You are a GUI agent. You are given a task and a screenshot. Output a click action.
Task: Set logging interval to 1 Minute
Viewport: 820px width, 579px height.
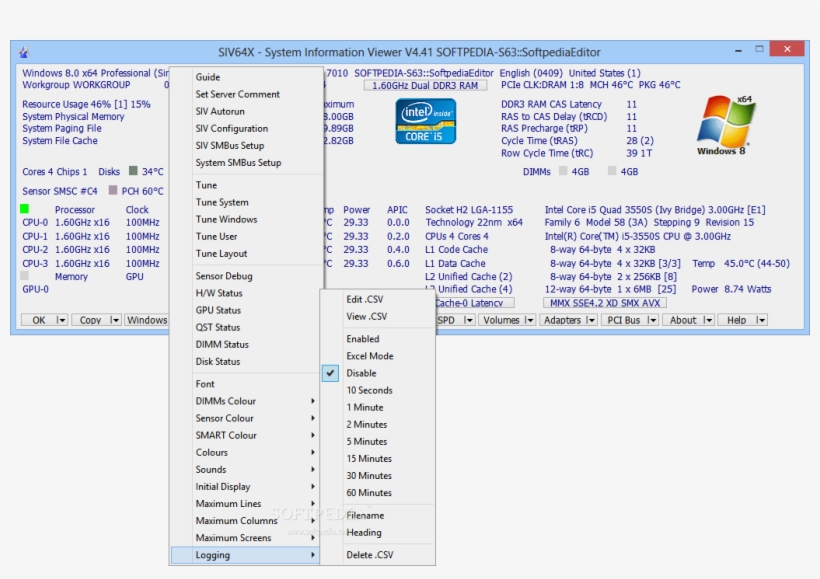point(378,407)
